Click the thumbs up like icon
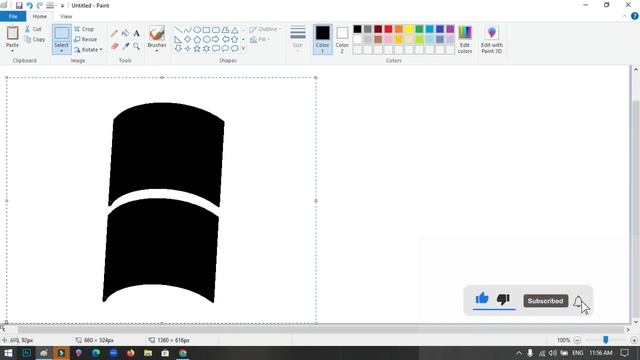 482,298
